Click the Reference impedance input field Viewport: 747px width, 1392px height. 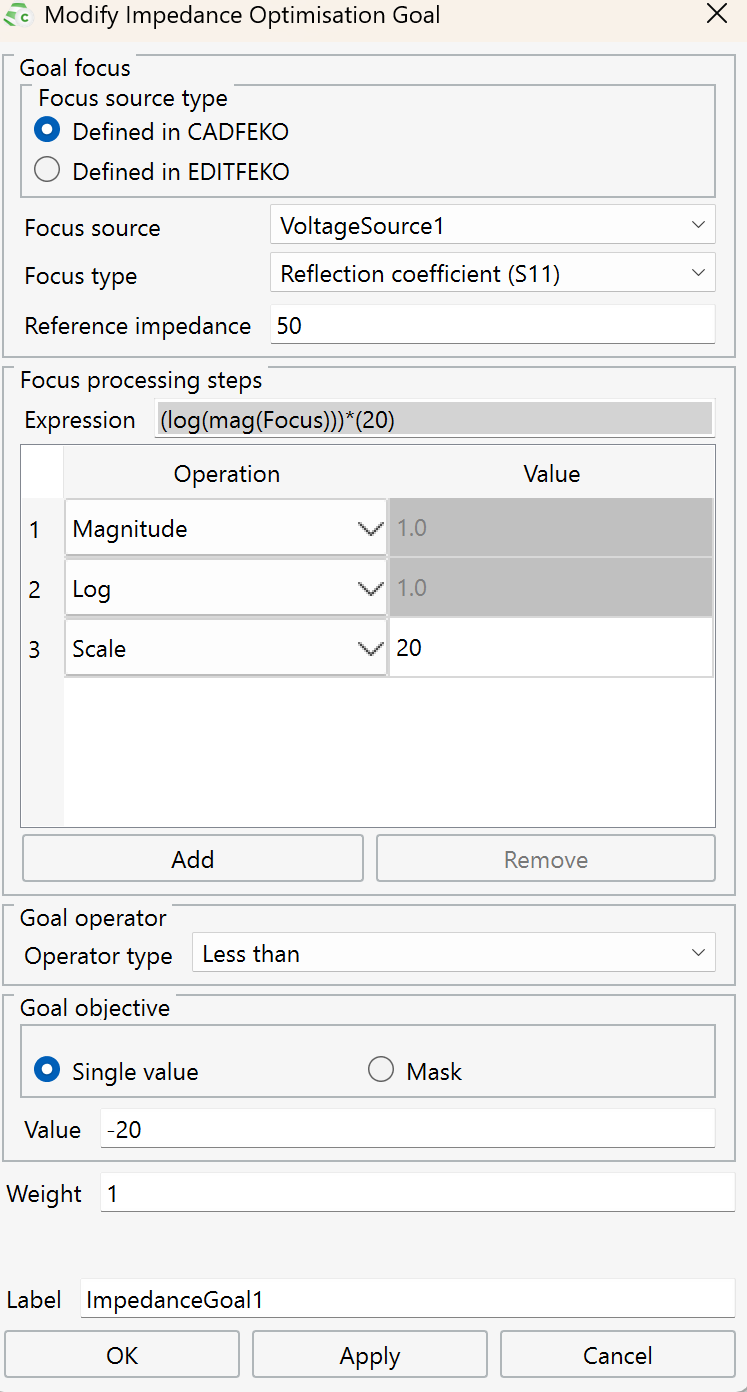492,326
